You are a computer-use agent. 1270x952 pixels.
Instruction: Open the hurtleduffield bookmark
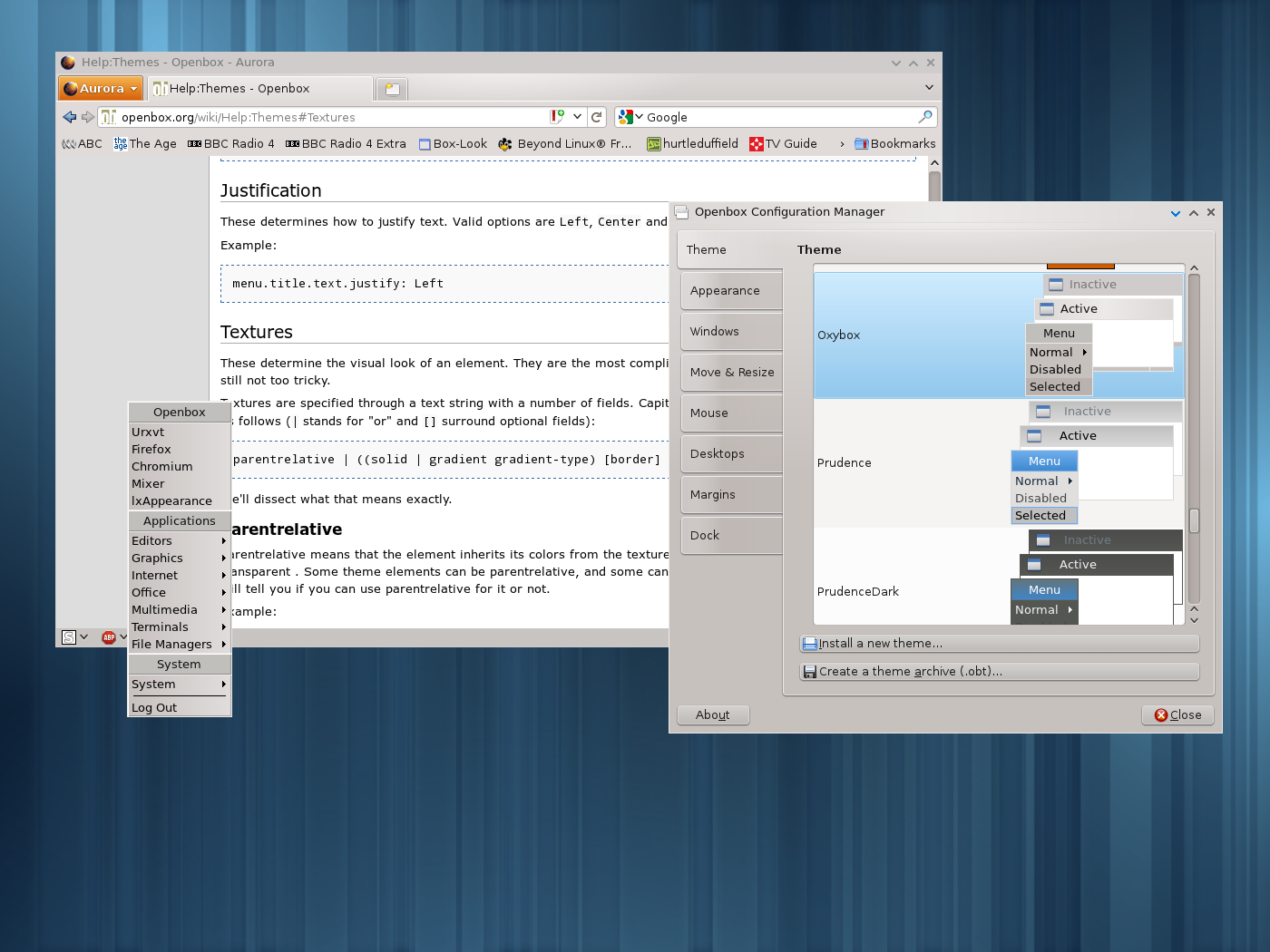coord(692,144)
